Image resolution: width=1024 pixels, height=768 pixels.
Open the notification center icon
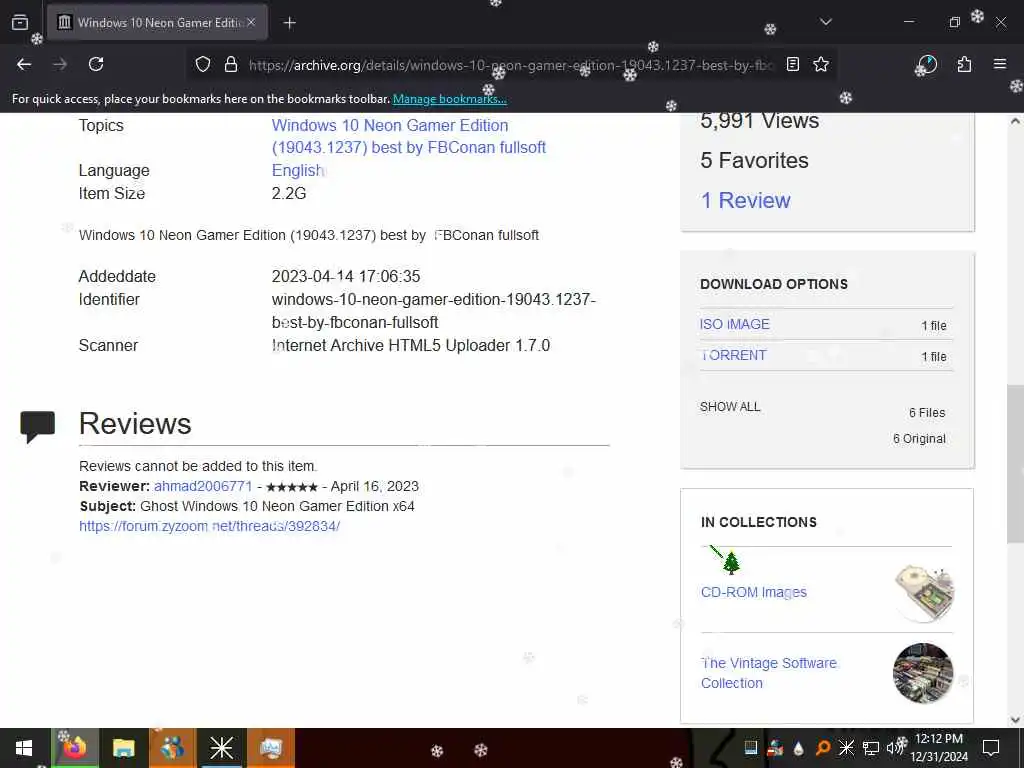[x=991, y=748]
